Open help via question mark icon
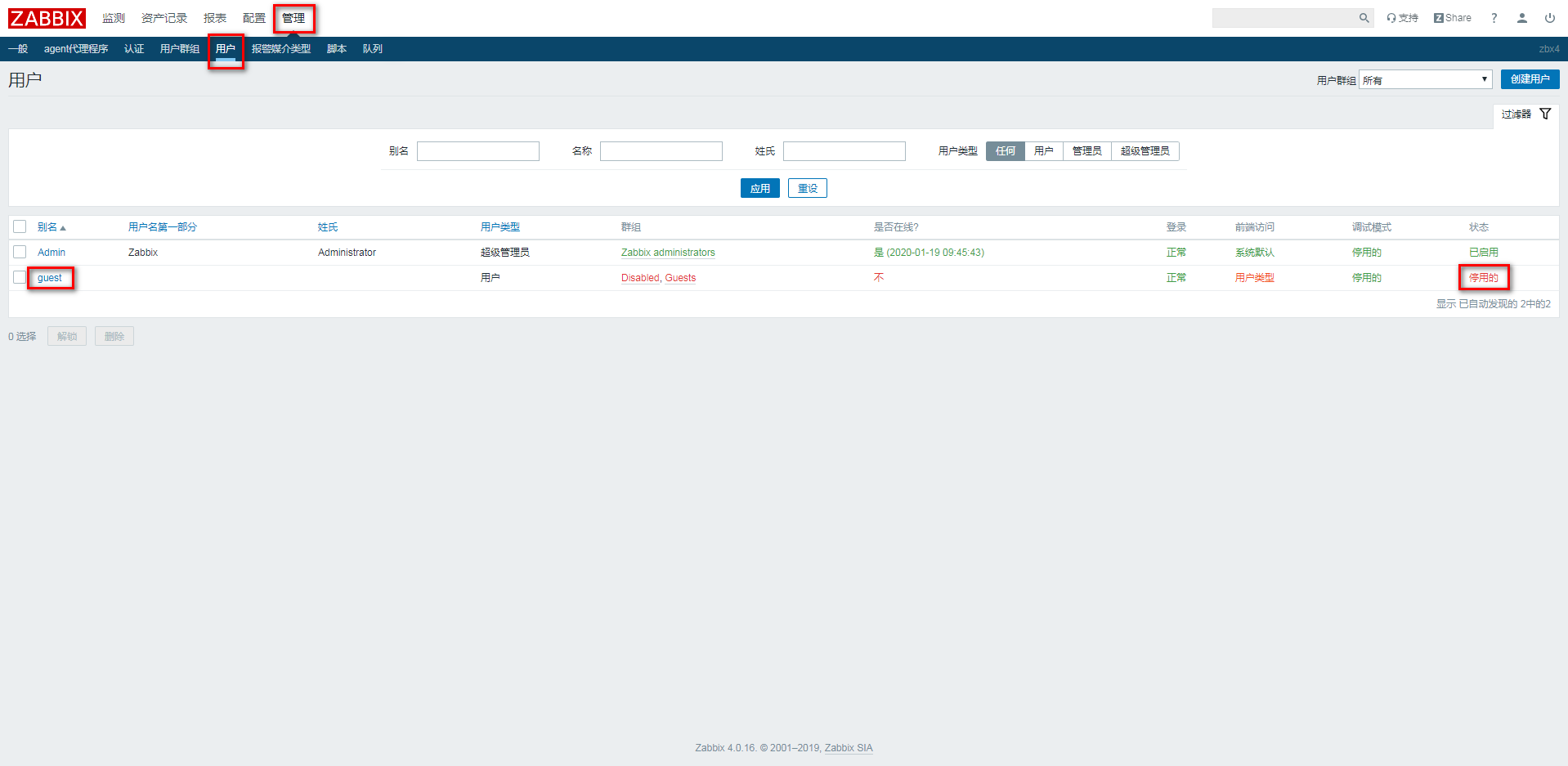 point(1494,18)
